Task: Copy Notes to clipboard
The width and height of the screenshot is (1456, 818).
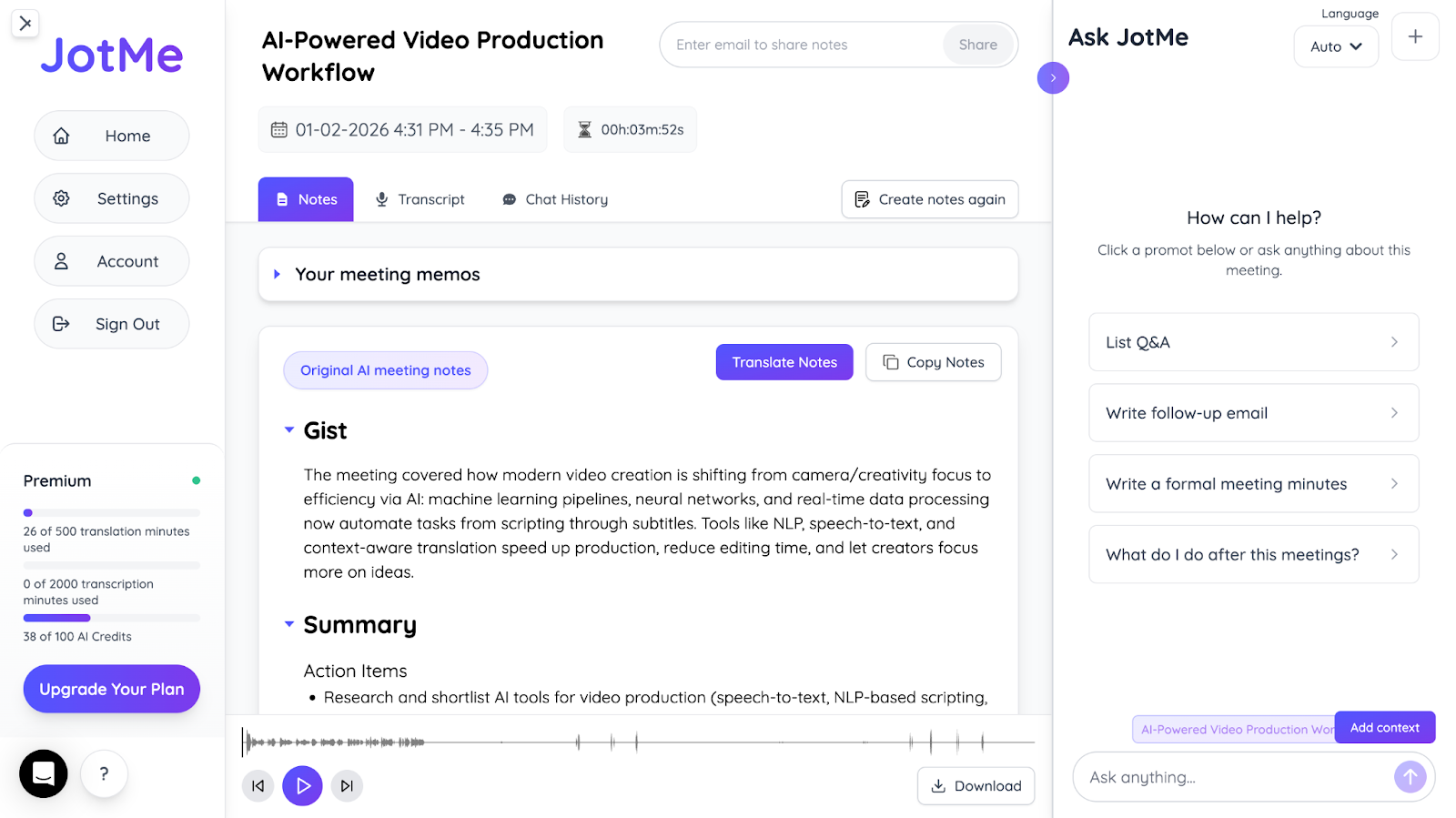Action: click(934, 362)
